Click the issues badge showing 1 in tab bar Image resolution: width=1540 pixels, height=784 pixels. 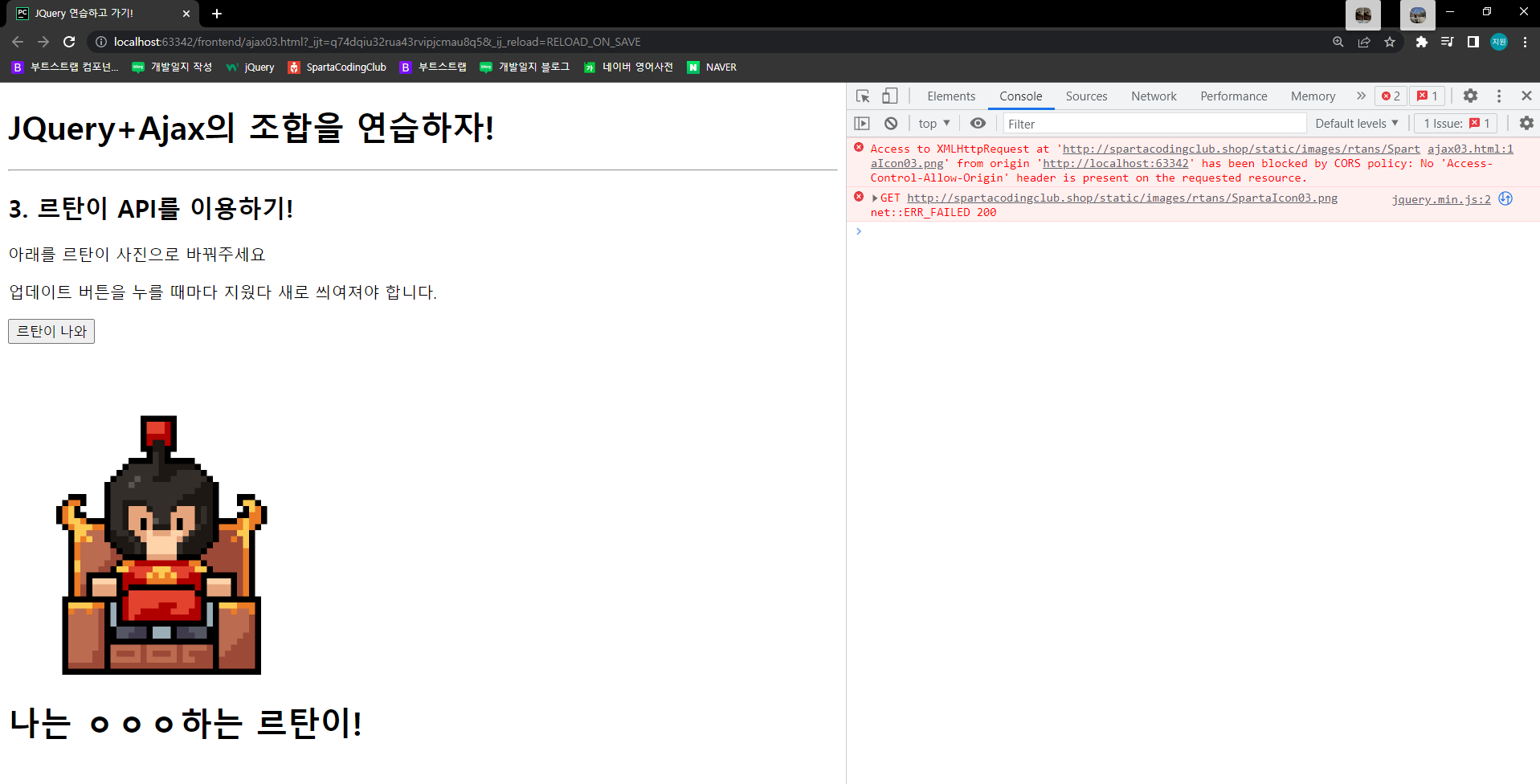(x=1428, y=96)
